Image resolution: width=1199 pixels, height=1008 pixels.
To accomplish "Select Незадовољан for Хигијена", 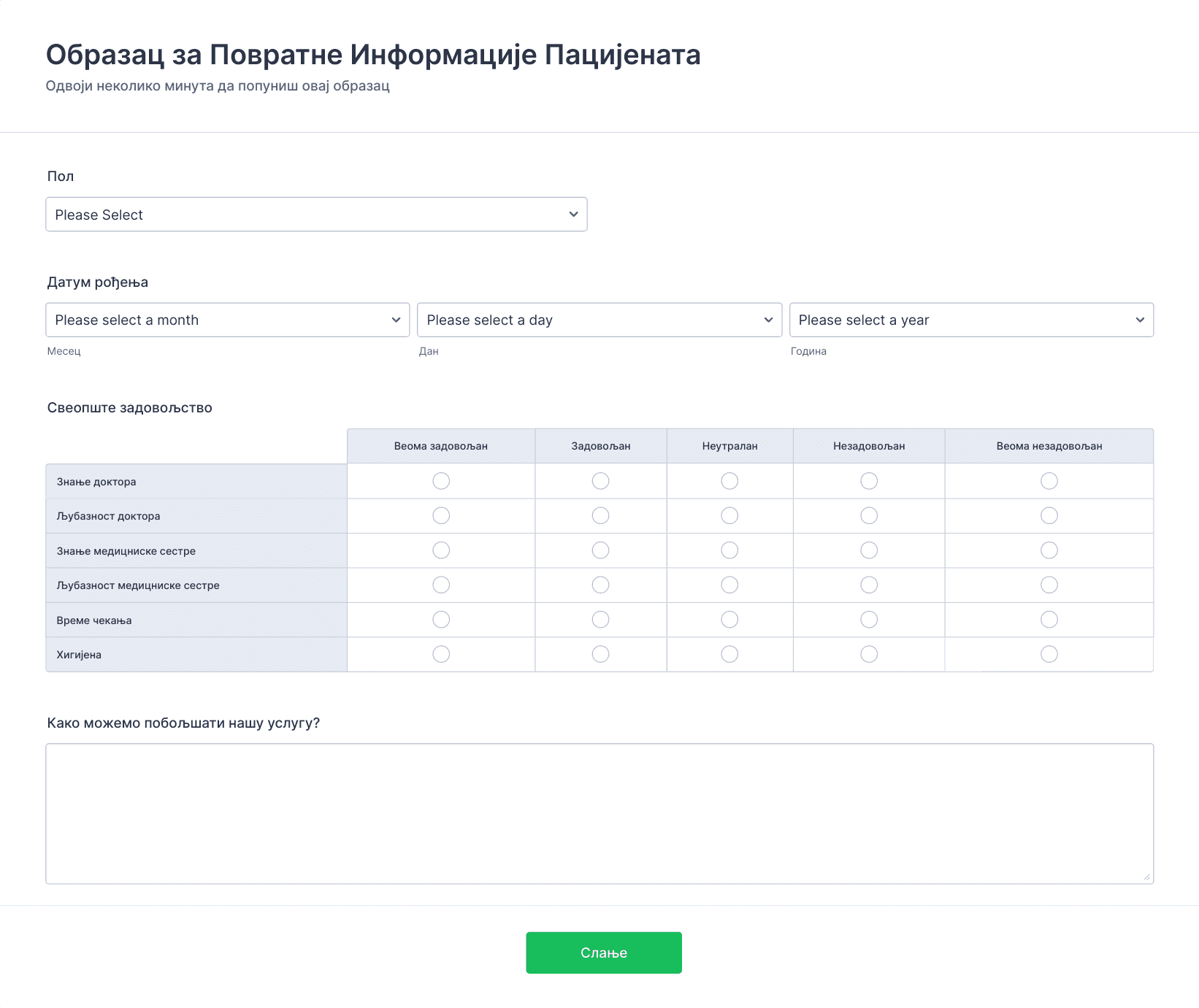I will [869, 654].
